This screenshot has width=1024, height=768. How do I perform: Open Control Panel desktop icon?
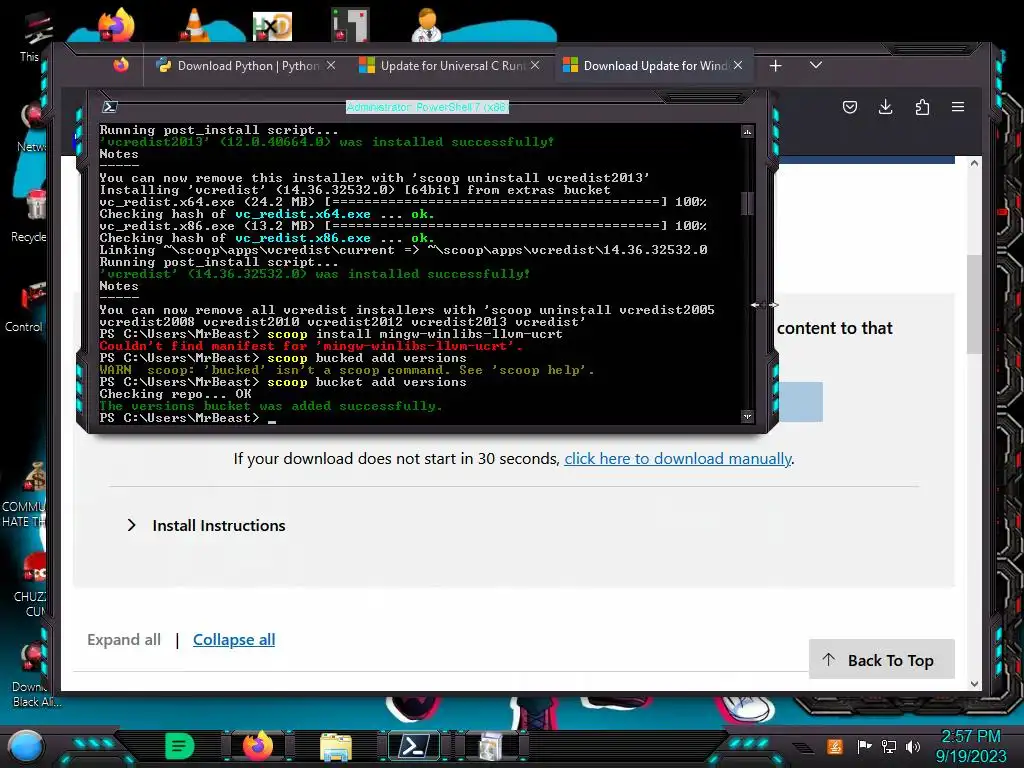click(x=29, y=306)
